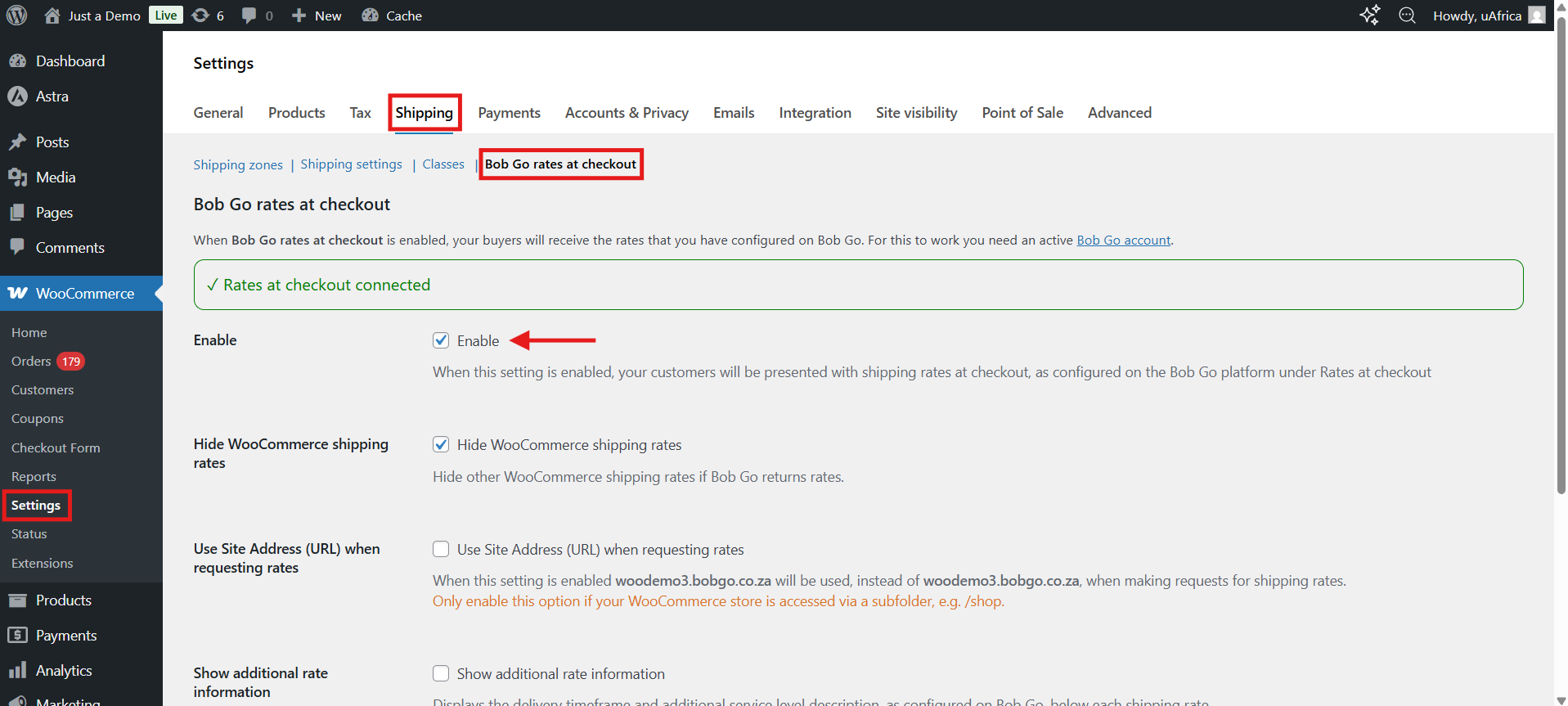Check Show additional rate information
Screen dimensions: 1568x706
coord(441,673)
